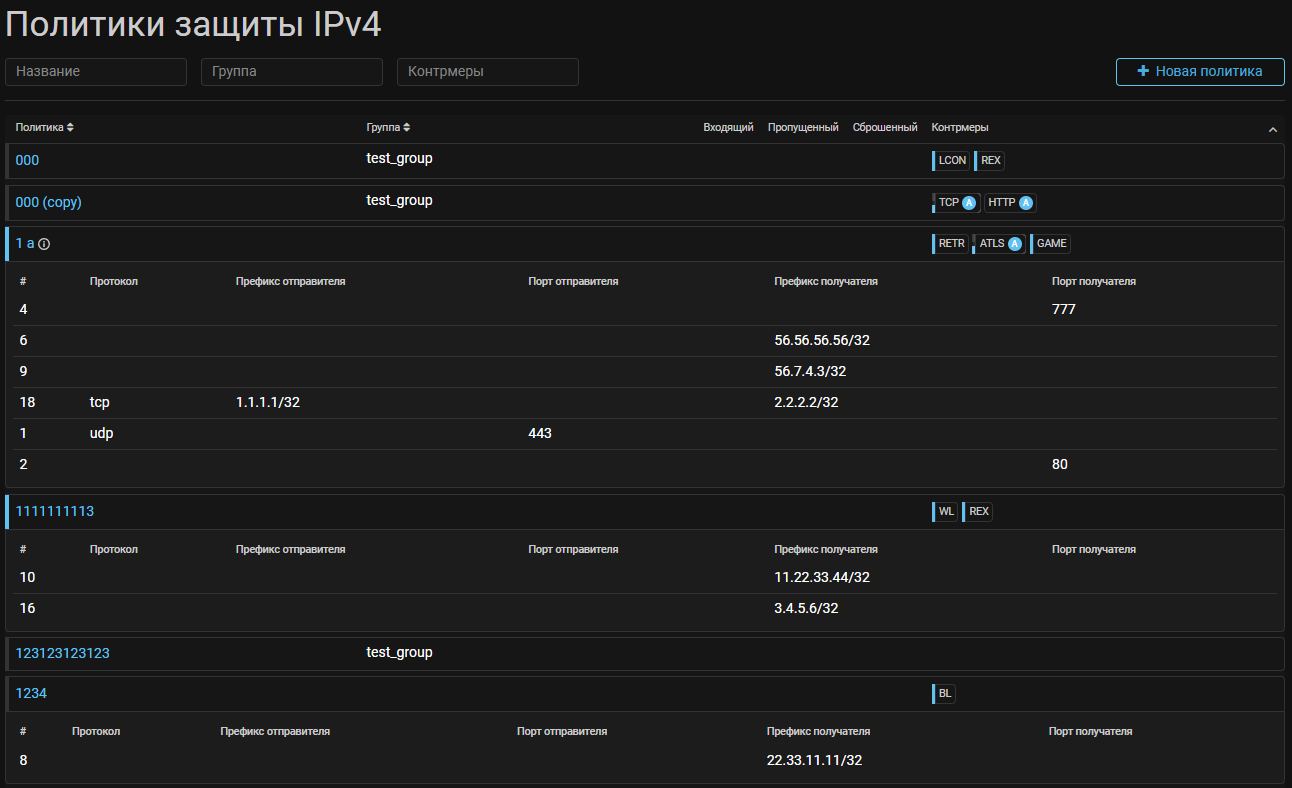The width and height of the screenshot is (1292, 788).
Task: Open the 1234 policy link
Action: pos(31,693)
